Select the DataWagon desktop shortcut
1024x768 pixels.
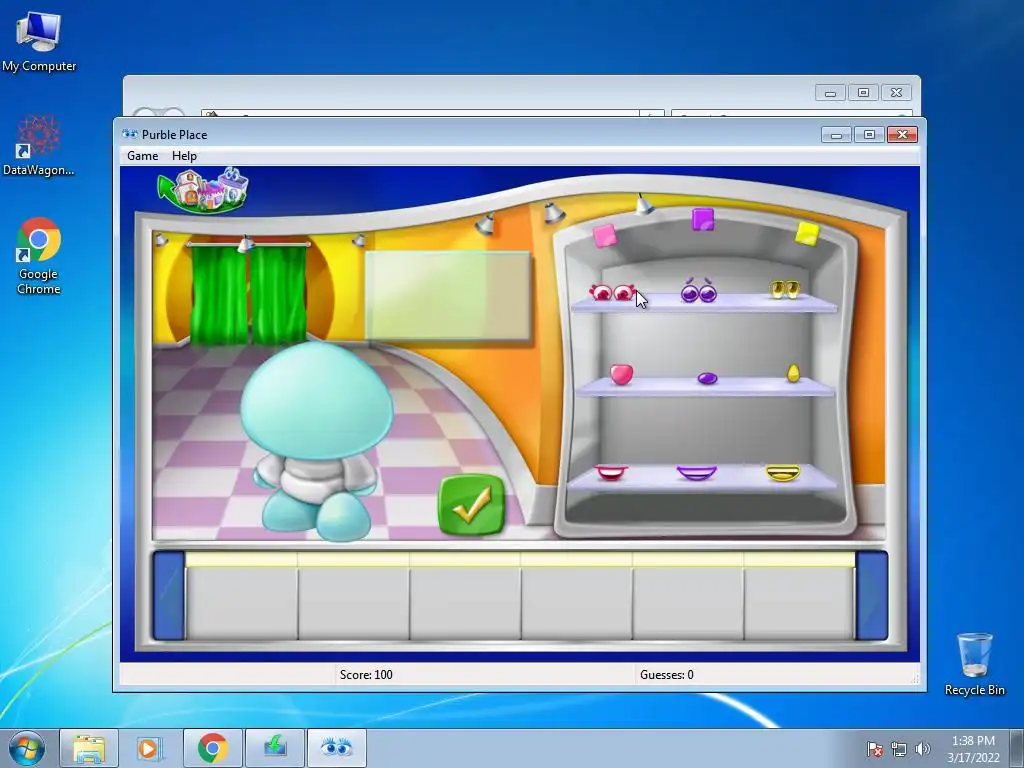click(39, 145)
